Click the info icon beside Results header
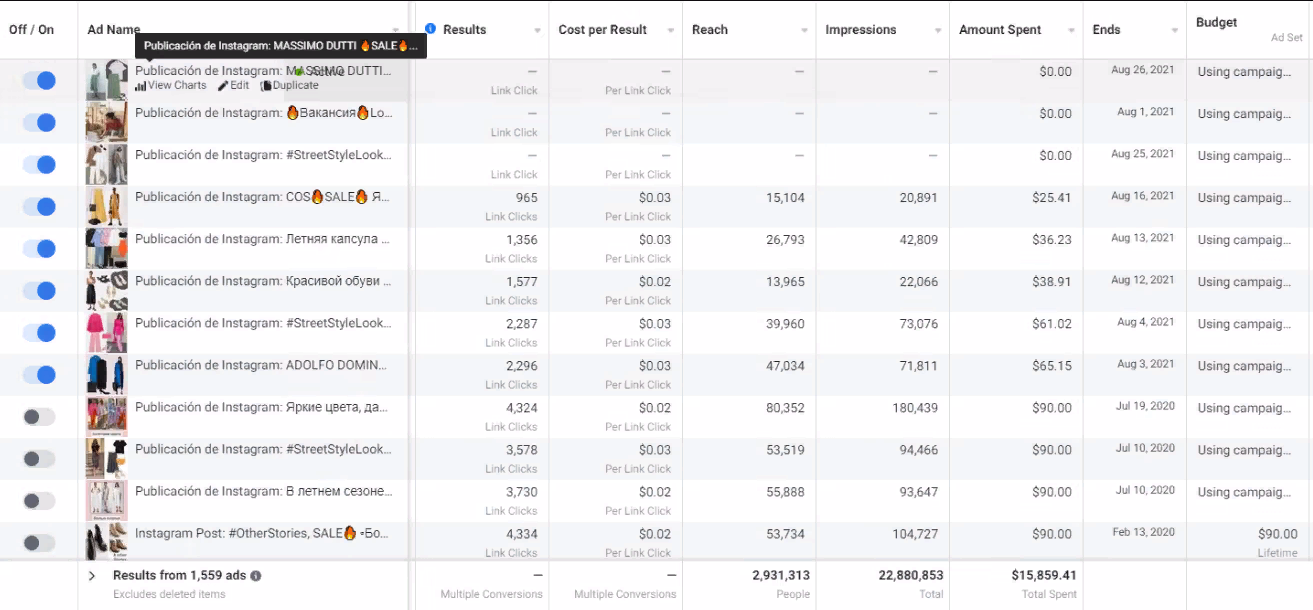 click(x=431, y=29)
